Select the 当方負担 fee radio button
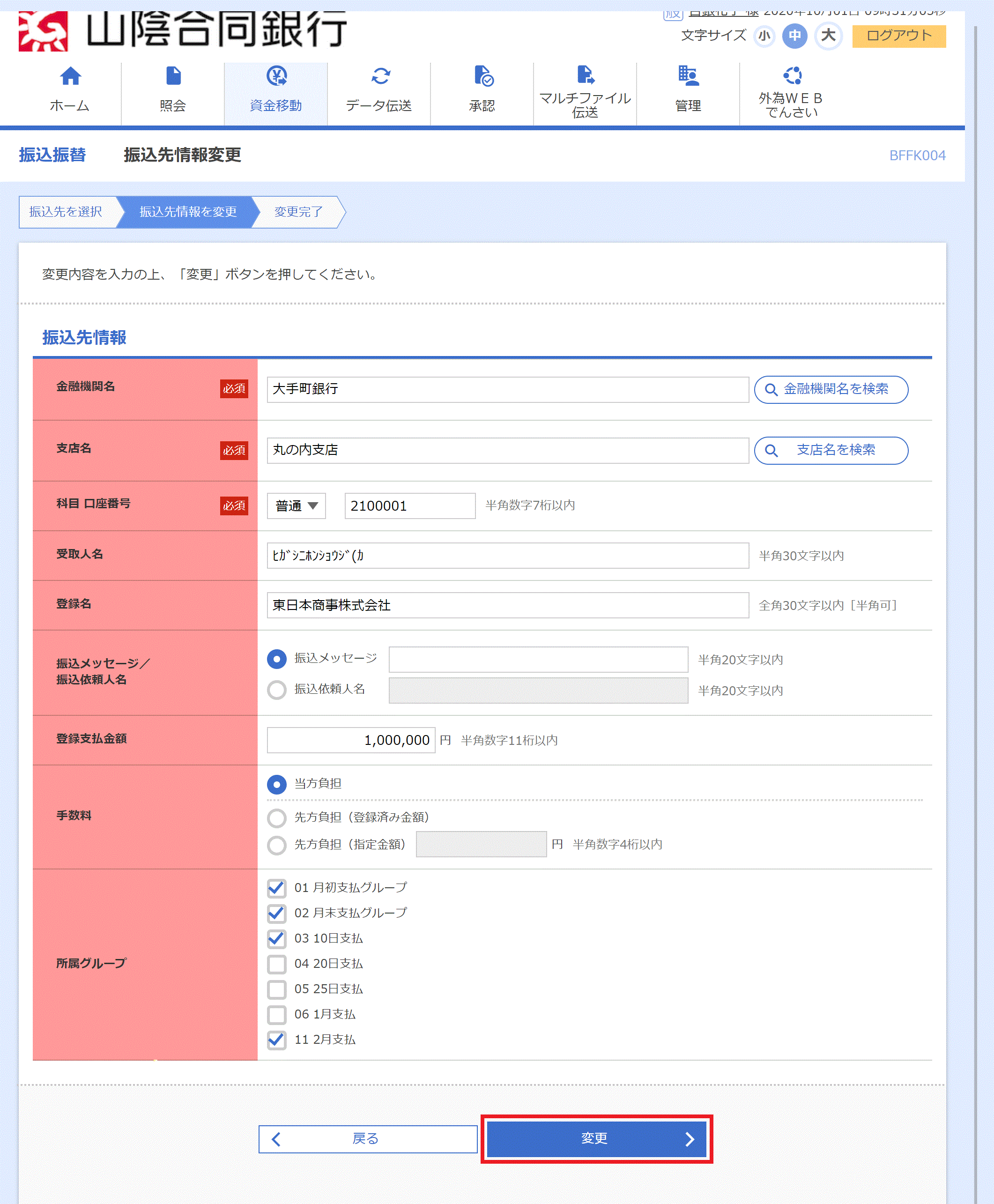 [x=276, y=784]
